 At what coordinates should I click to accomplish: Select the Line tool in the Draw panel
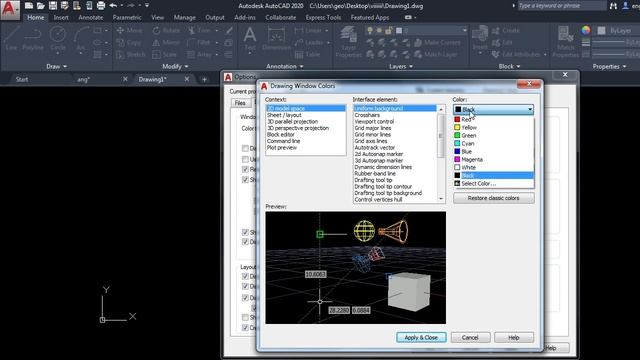[11, 39]
